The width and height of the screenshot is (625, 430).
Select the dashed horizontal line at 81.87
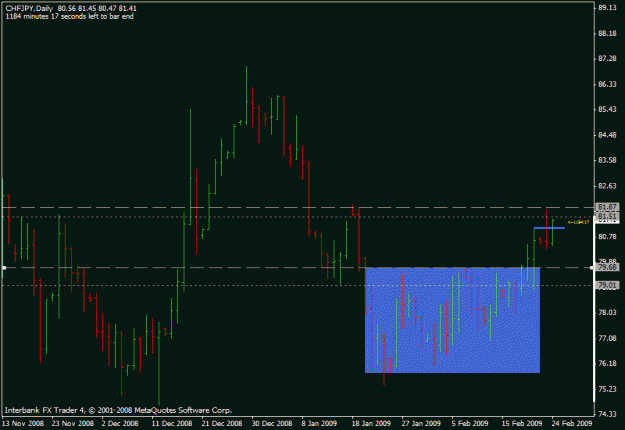[x=298, y=207]
